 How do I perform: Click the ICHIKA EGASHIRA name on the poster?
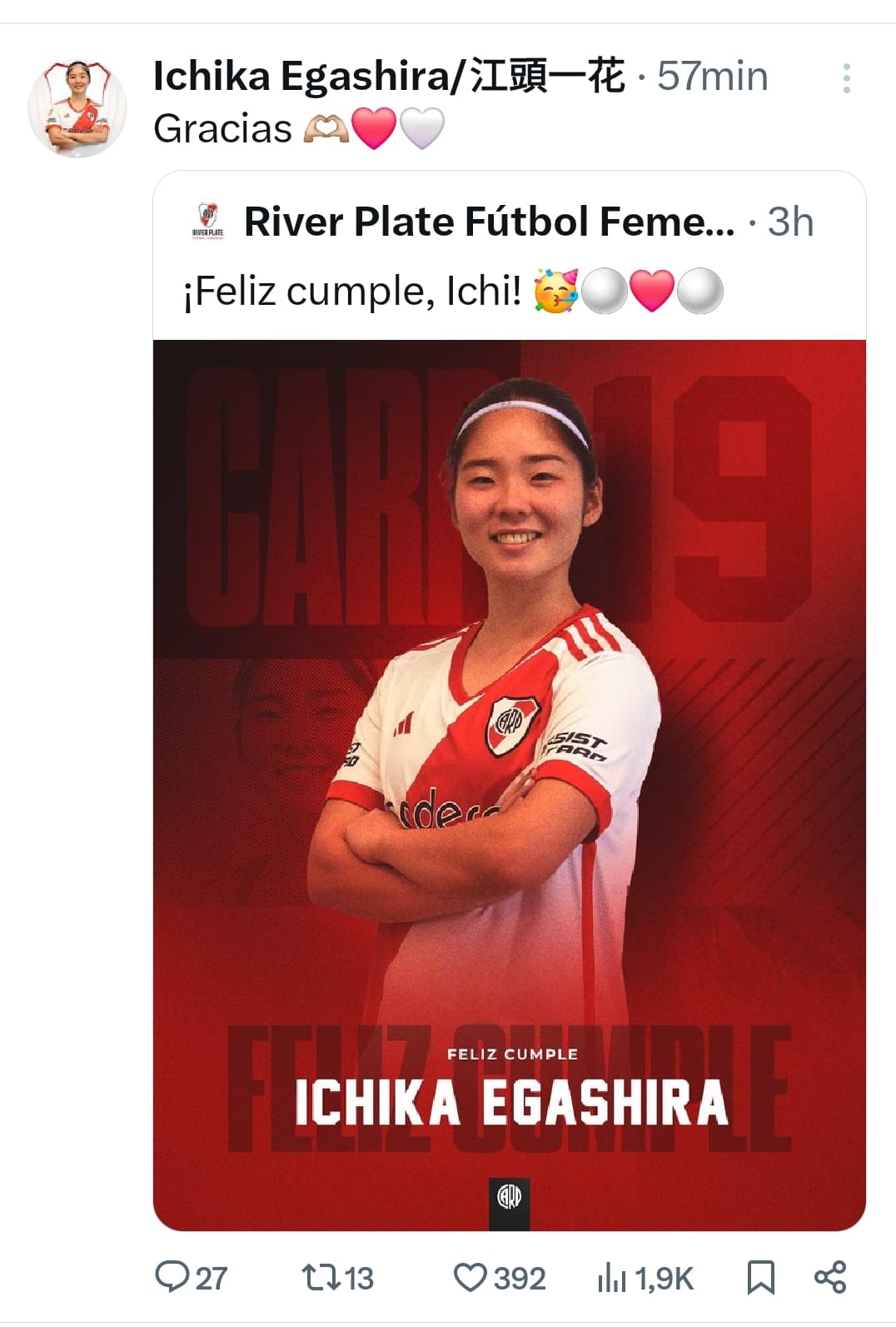511,1103
